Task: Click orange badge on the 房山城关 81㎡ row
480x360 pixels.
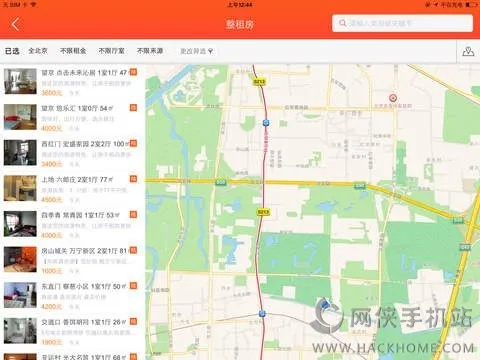Action: (133, 250)
